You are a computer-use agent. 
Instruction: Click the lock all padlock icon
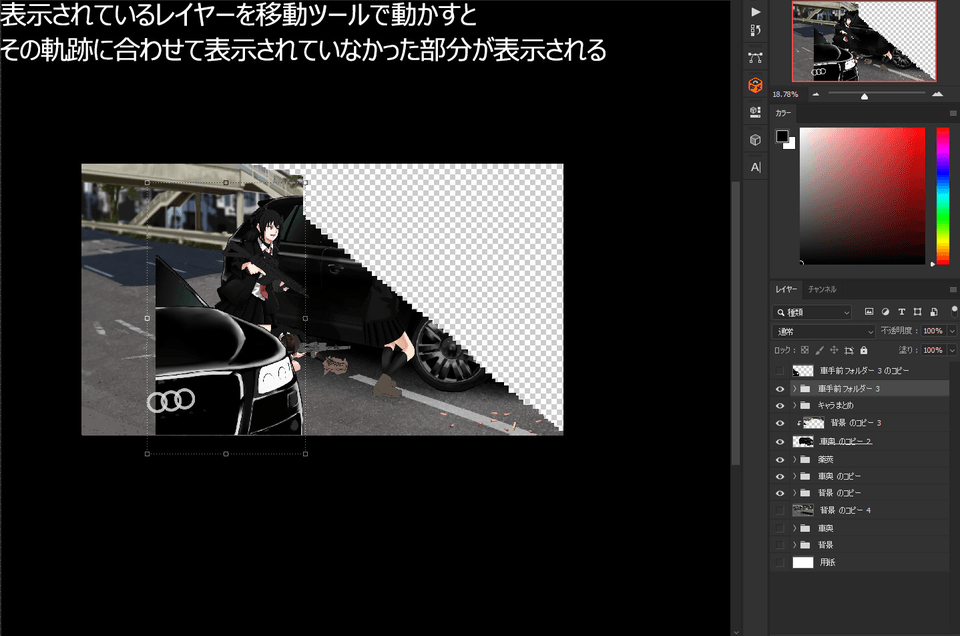pyautogui.click(x=864, y=351)
